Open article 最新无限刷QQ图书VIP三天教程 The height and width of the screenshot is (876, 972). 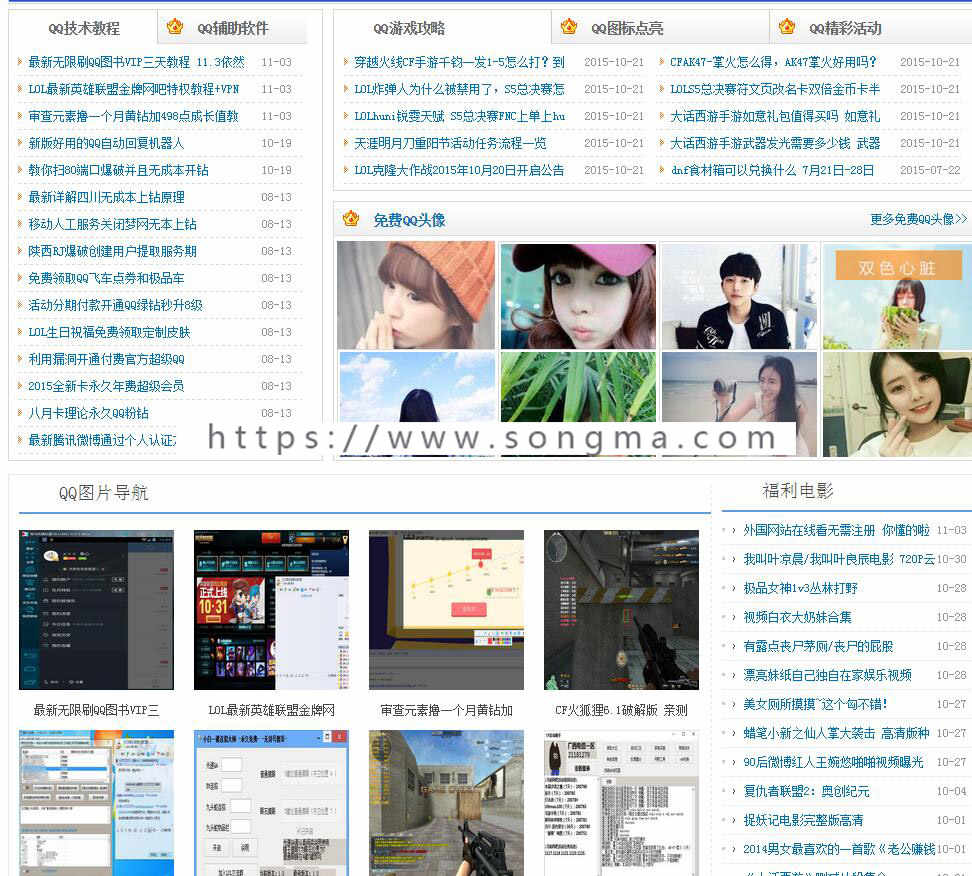136,62
